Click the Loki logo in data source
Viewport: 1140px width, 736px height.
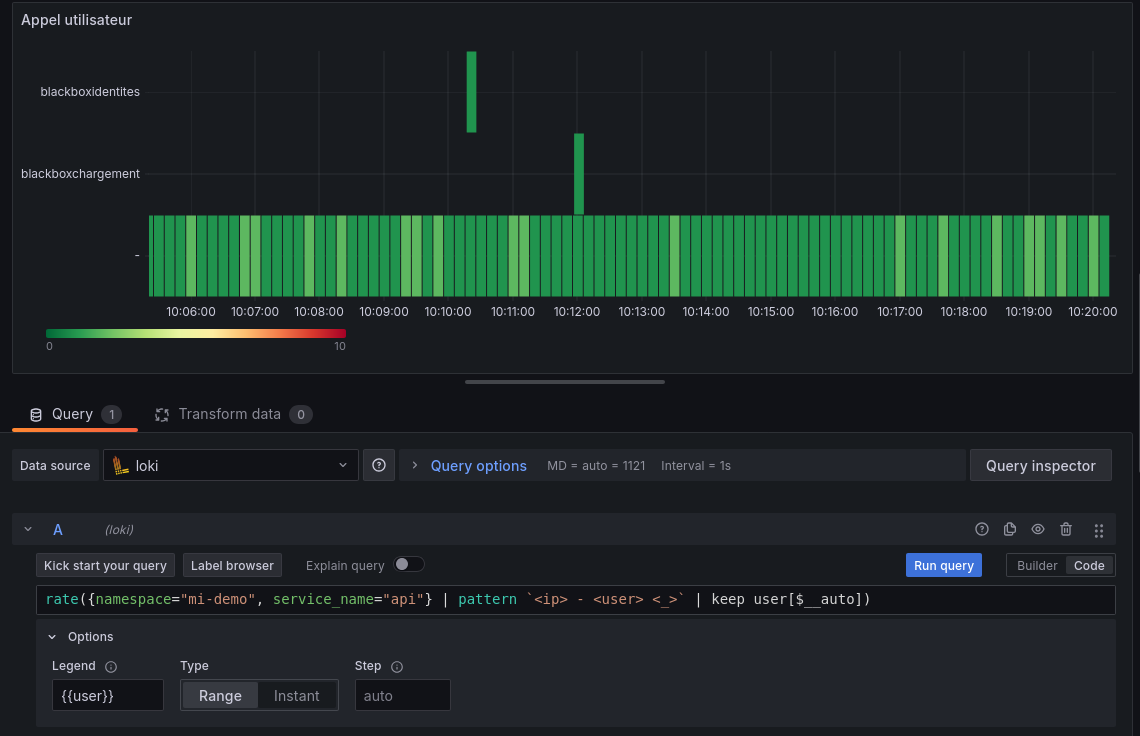pos(120,465)
